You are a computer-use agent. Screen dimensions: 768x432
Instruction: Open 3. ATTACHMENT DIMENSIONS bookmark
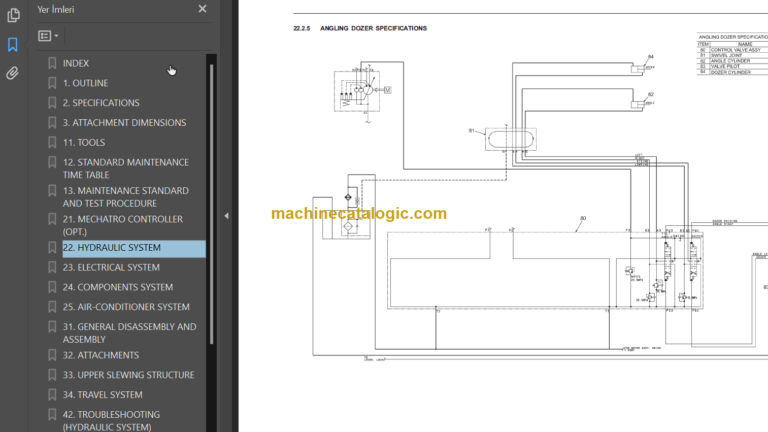pyautogui.click(x=124, y=122)
